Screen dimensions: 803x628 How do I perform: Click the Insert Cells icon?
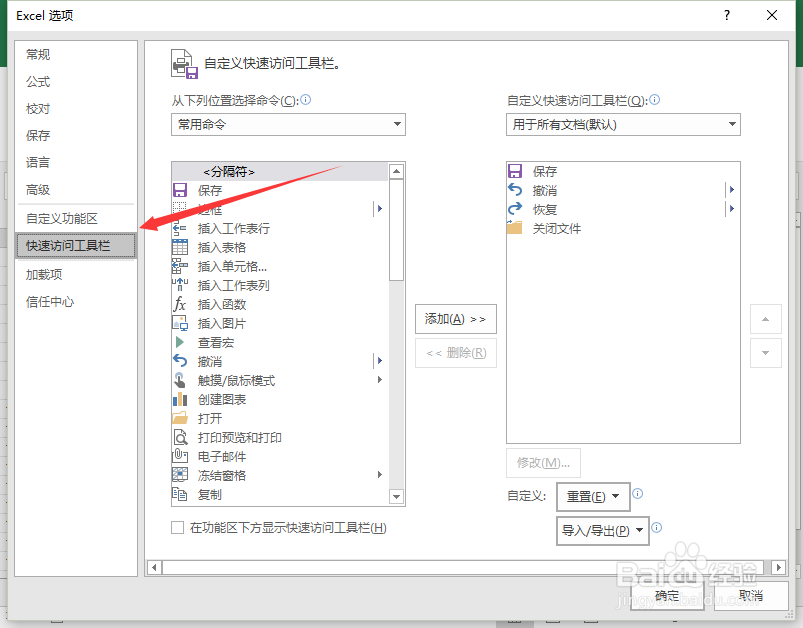tap(180, 266)
